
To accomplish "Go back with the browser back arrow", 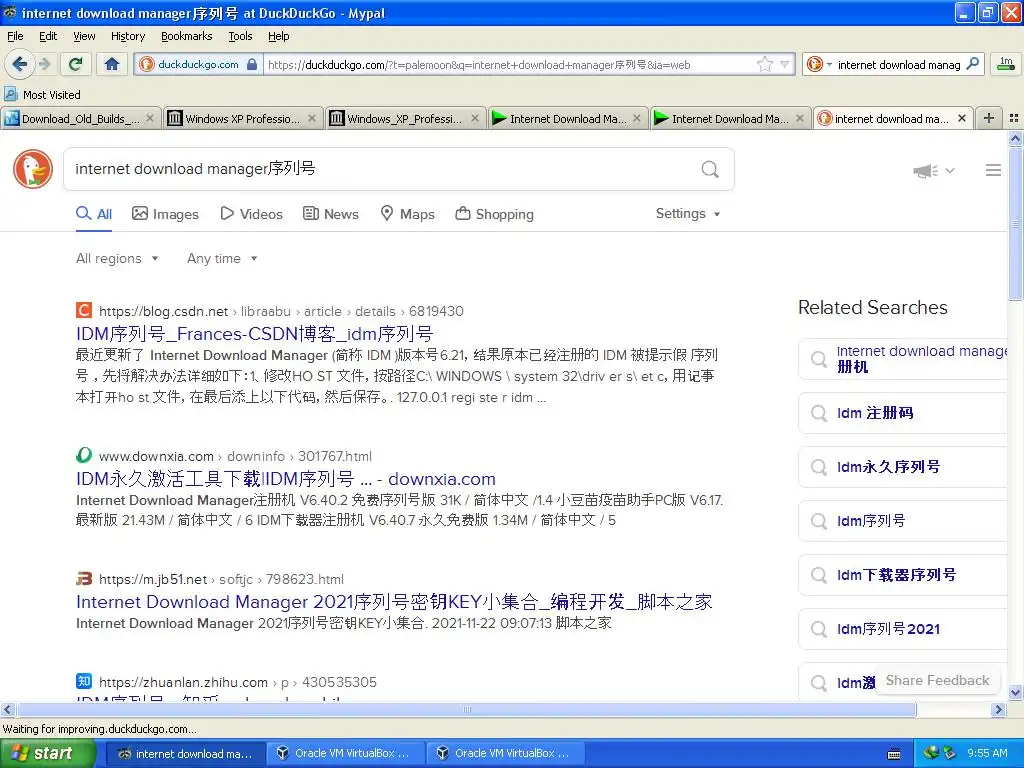I will pyautogui.click(x=20, y=64).
